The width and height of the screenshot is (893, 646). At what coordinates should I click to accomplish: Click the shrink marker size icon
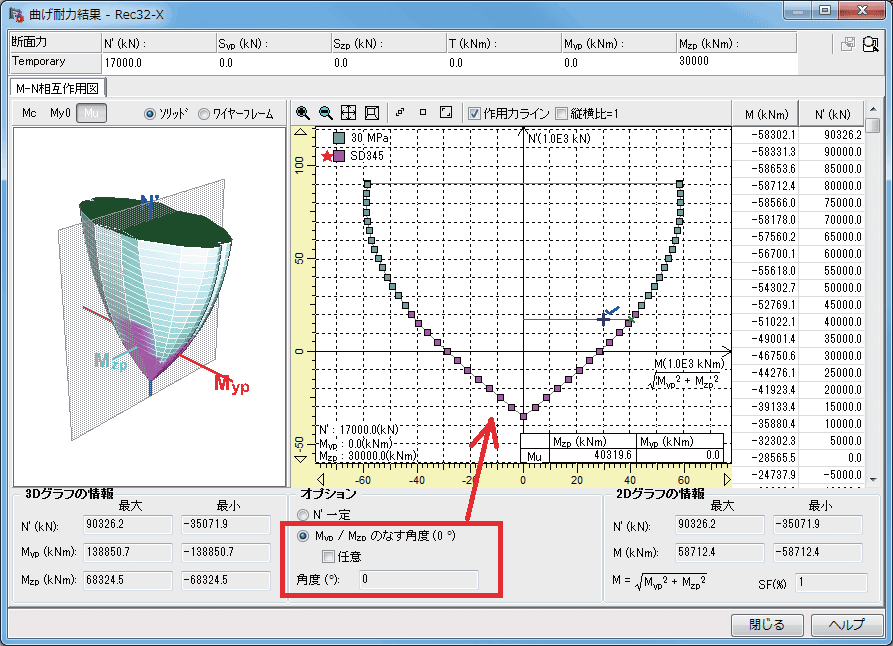coord(400,112)
